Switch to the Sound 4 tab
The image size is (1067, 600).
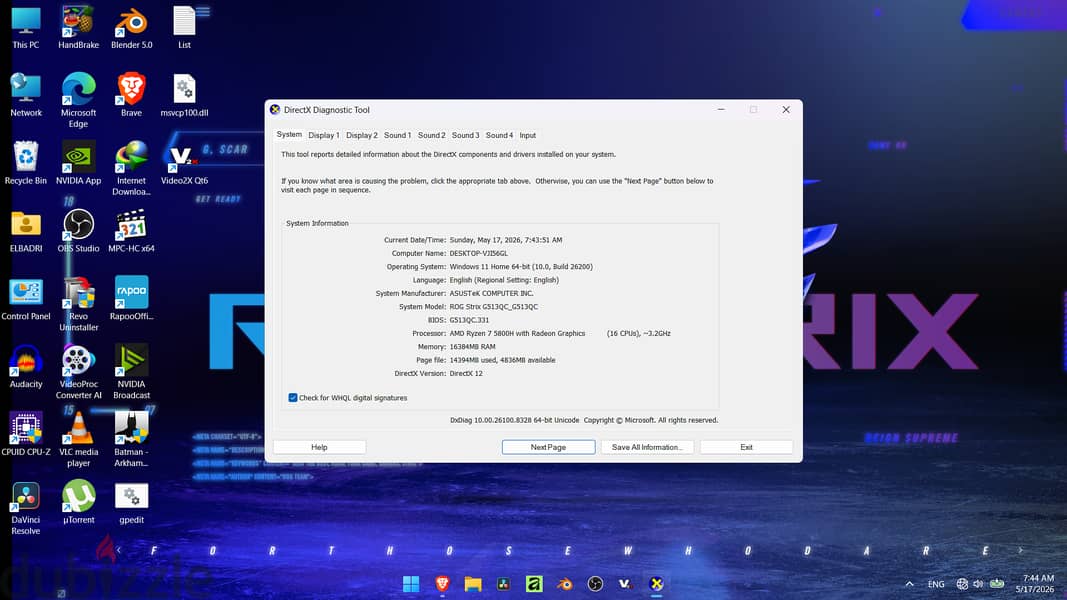pos(499,135)
